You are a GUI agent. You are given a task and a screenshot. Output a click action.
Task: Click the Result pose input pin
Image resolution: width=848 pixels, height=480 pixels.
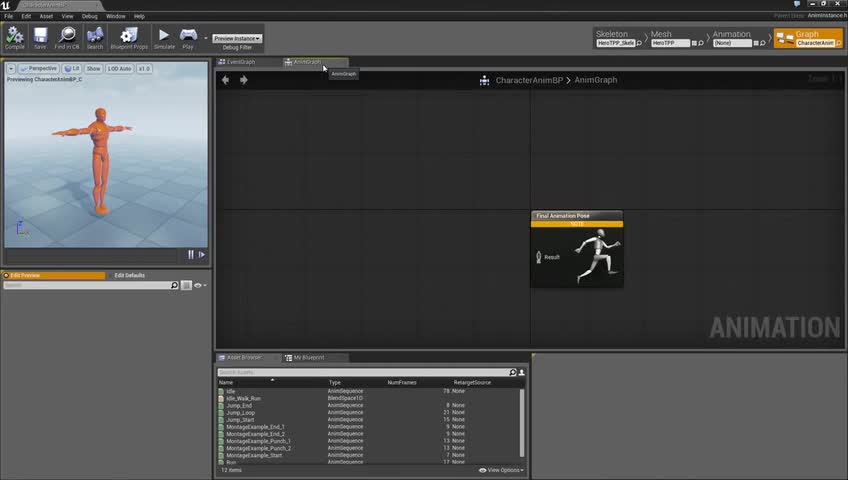[539, 257]
